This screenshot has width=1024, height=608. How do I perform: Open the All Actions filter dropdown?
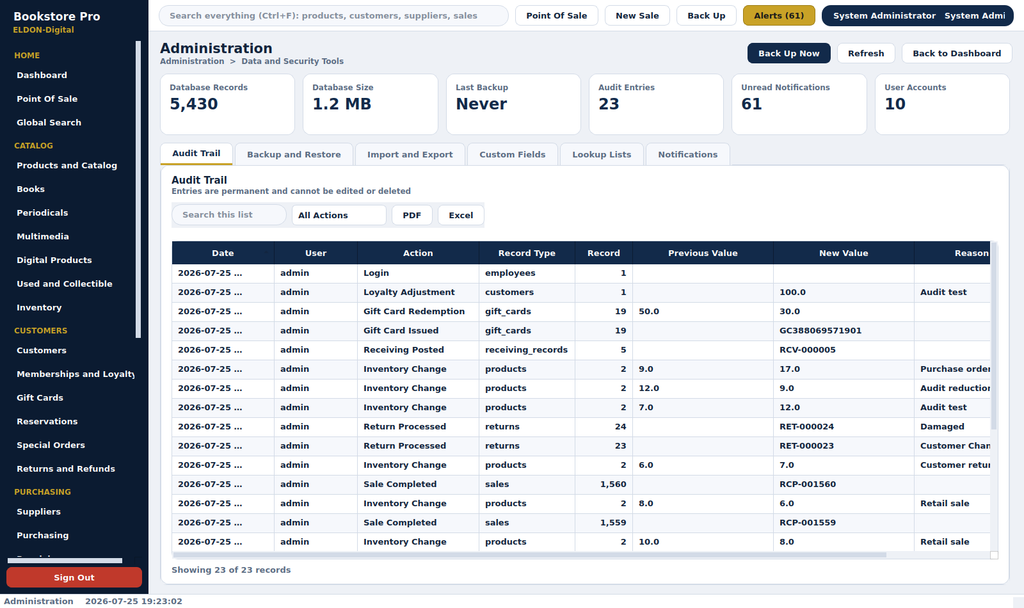click(x=338, y=215)
